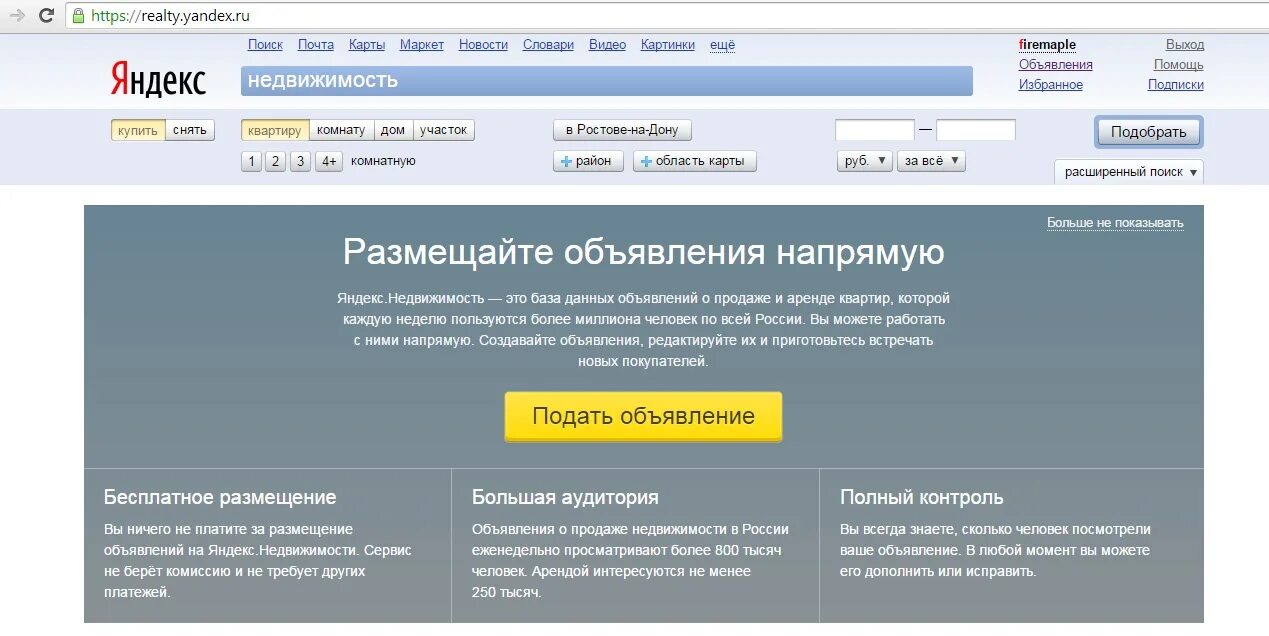Click the firemaple username

[1047, 45]
